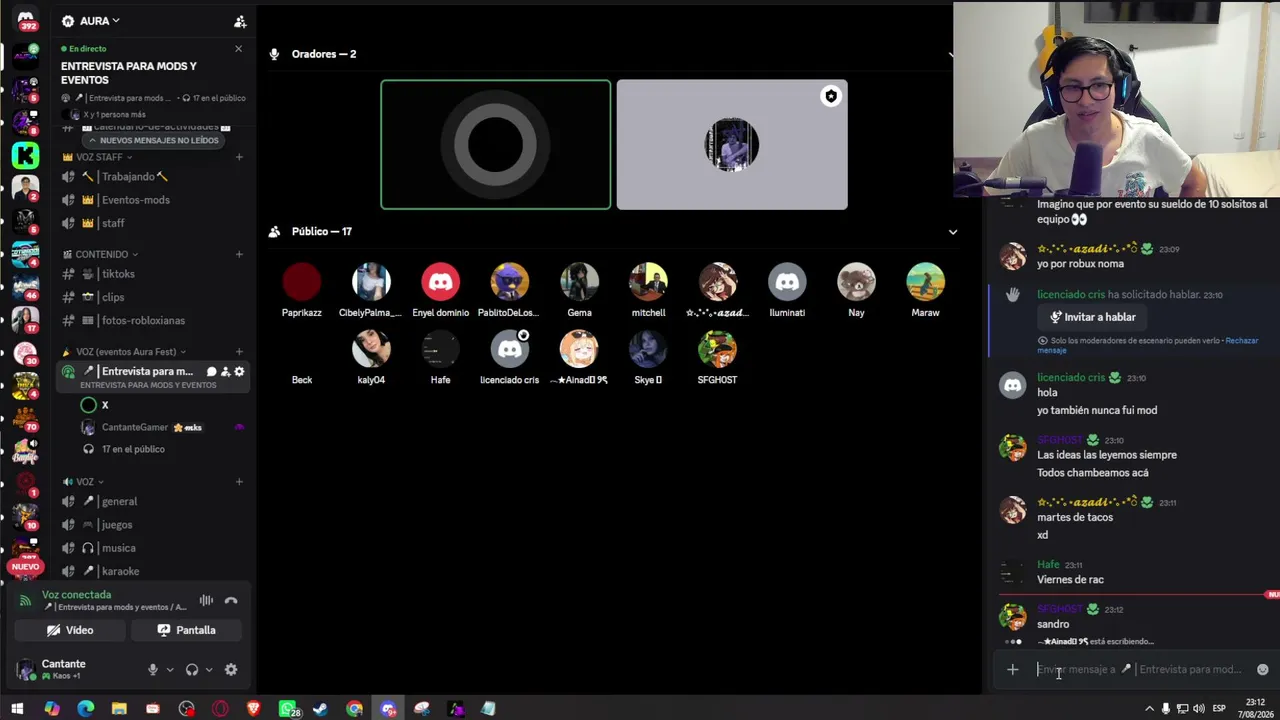
Task: Close the En directo event banner
Action: pos(238,49)
